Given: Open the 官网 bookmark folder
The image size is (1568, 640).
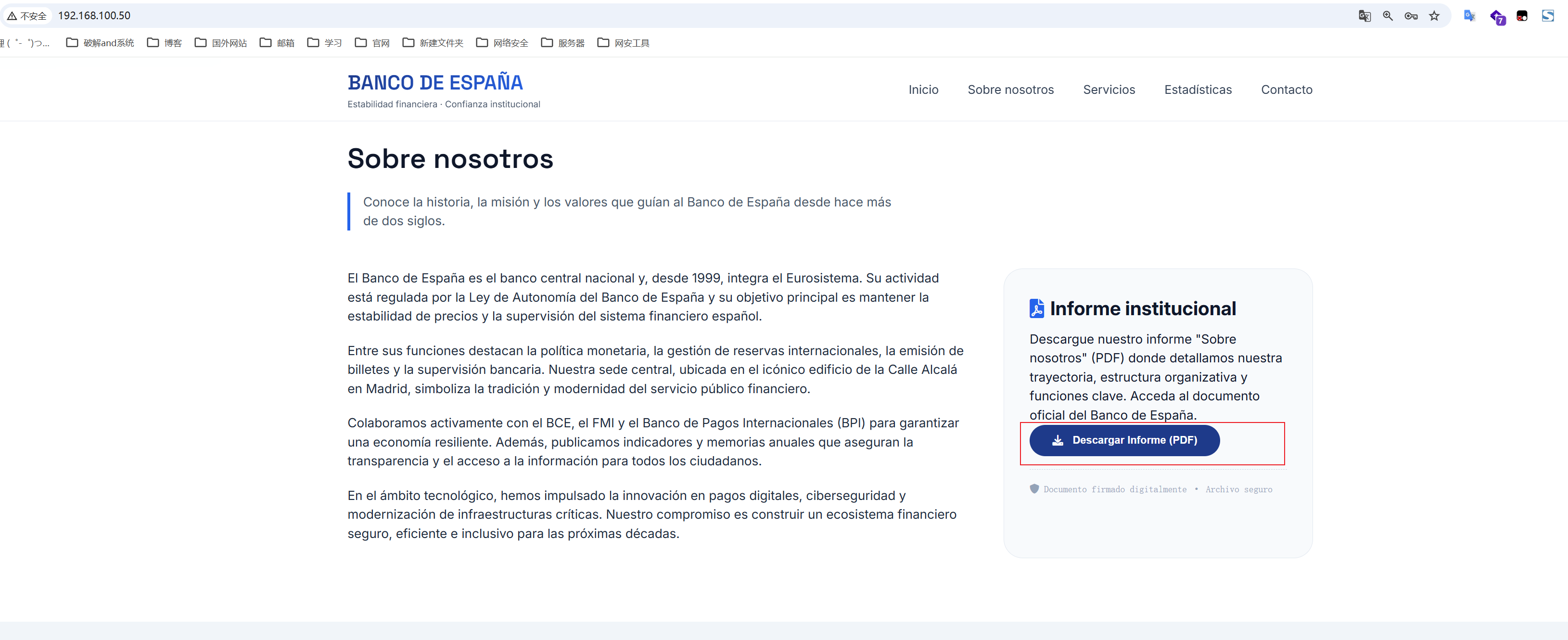Looking at the screenshot, I should (372, 43).
